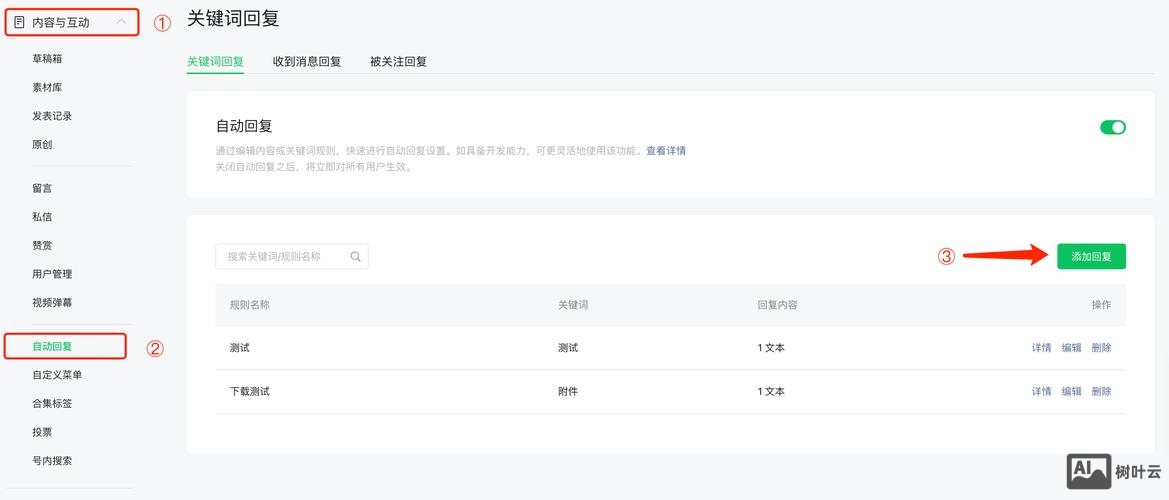
Task: Open 自定义菜单 in the sidebar
Action: pyautogui.click(x=57, y=375)
